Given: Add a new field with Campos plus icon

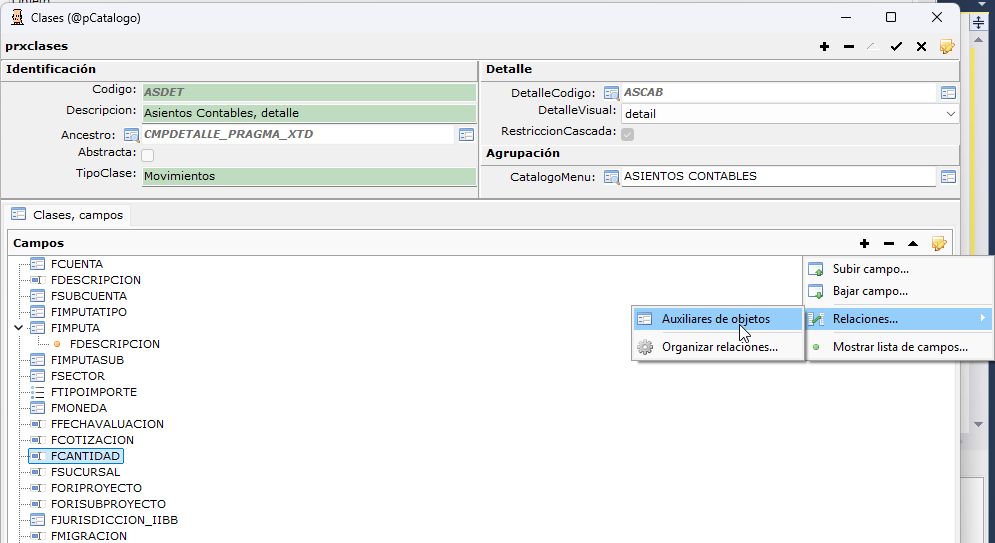Looking at the screenshot, I should click(864, 244).
